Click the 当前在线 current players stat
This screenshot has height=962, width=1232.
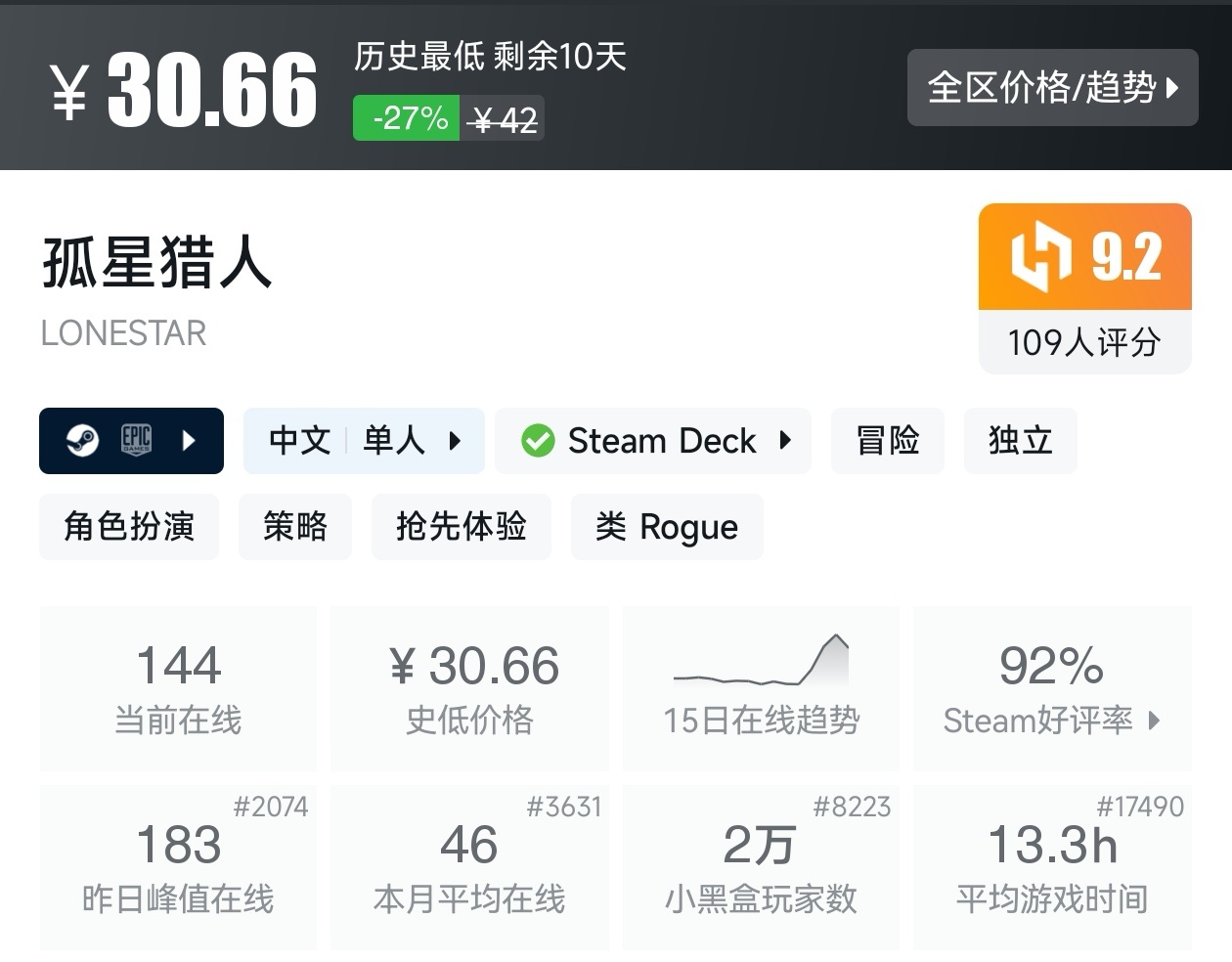click(x=178, y=688)
